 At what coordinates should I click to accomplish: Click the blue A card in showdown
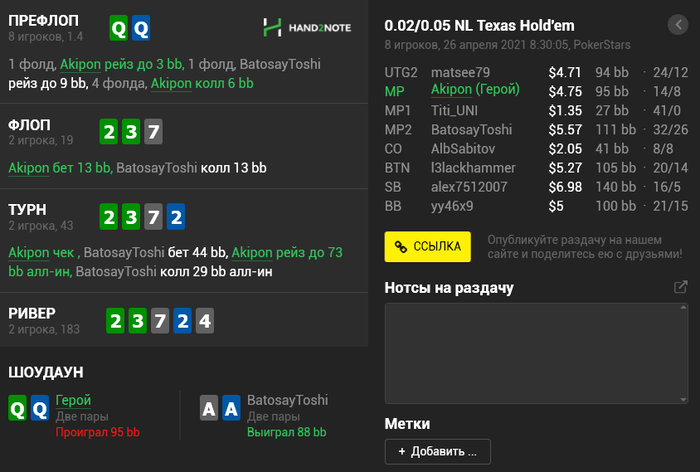point(231,408)
